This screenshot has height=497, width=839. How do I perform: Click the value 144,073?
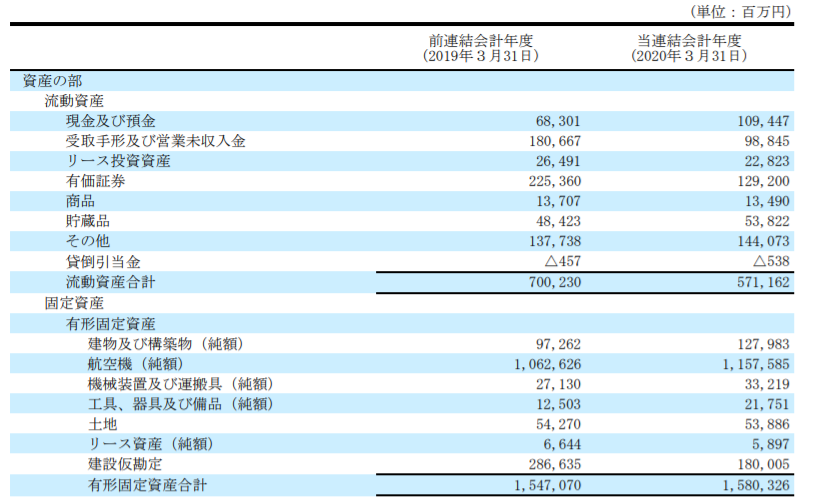763,241
